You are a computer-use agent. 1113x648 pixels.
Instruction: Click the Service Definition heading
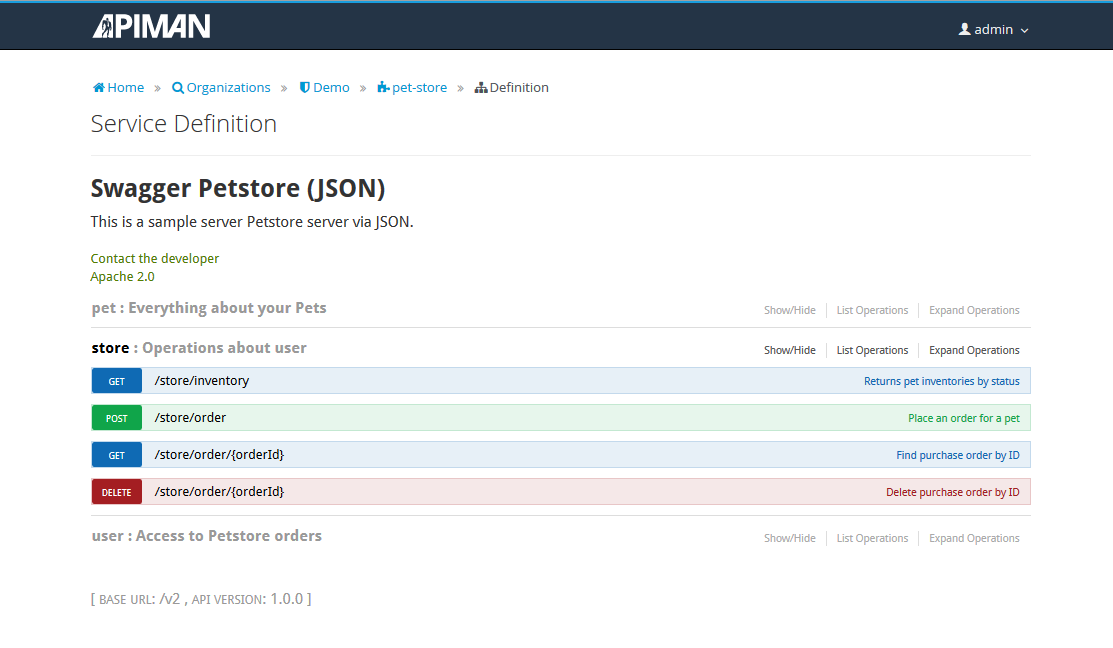[x=184, y=123]
